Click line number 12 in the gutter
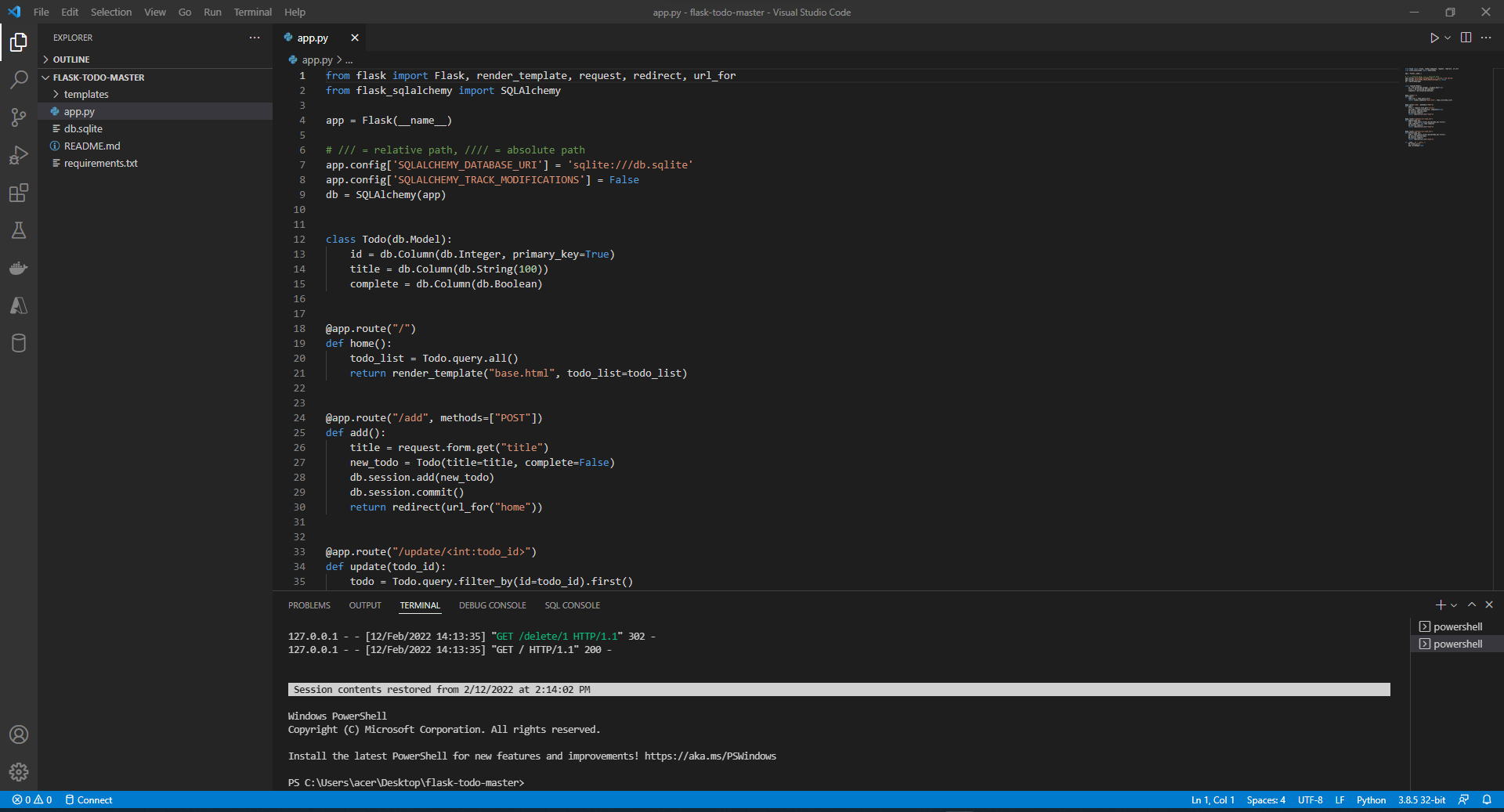 (299, 239)
